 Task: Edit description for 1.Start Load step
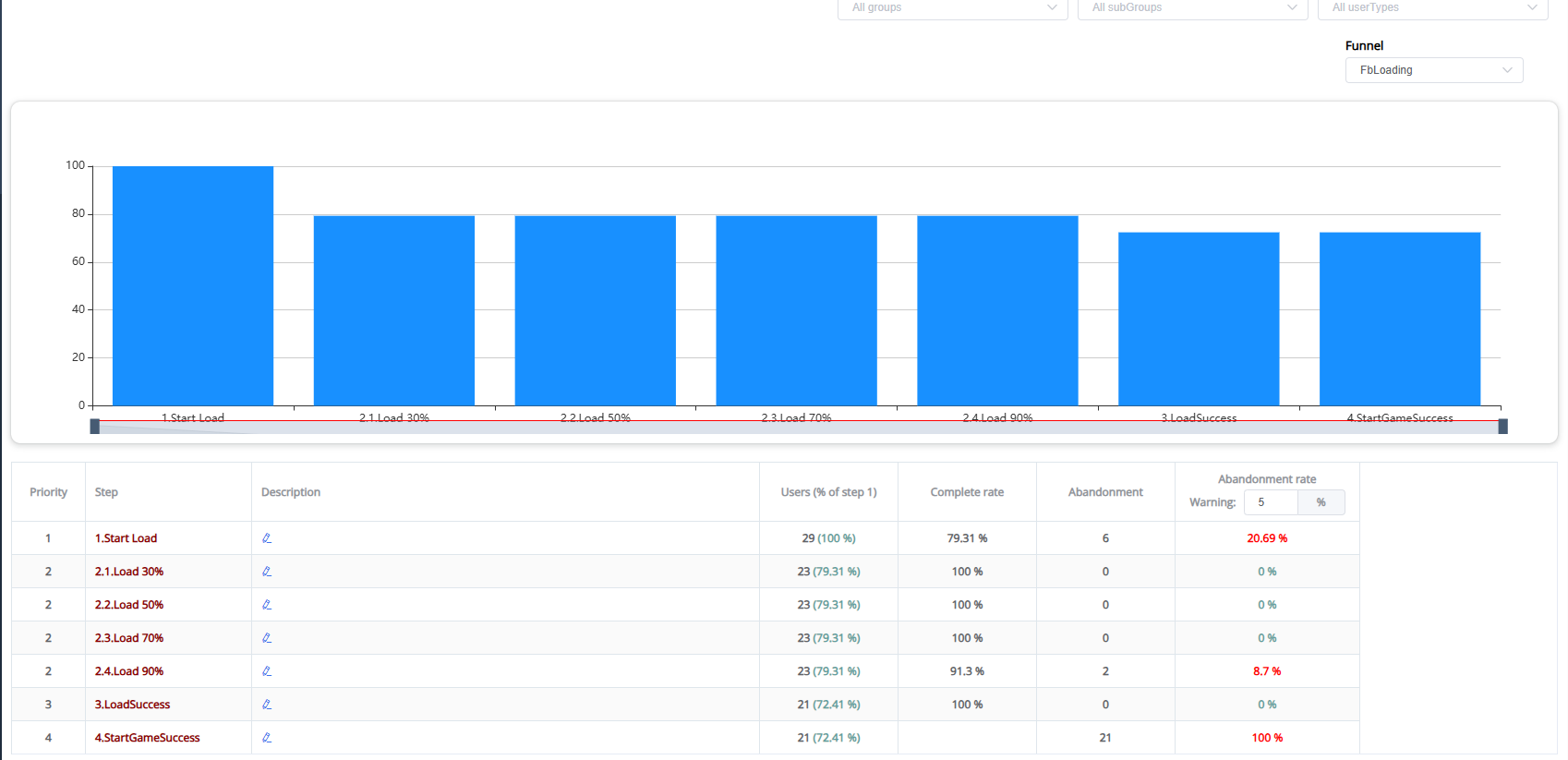tap(267, 538)
